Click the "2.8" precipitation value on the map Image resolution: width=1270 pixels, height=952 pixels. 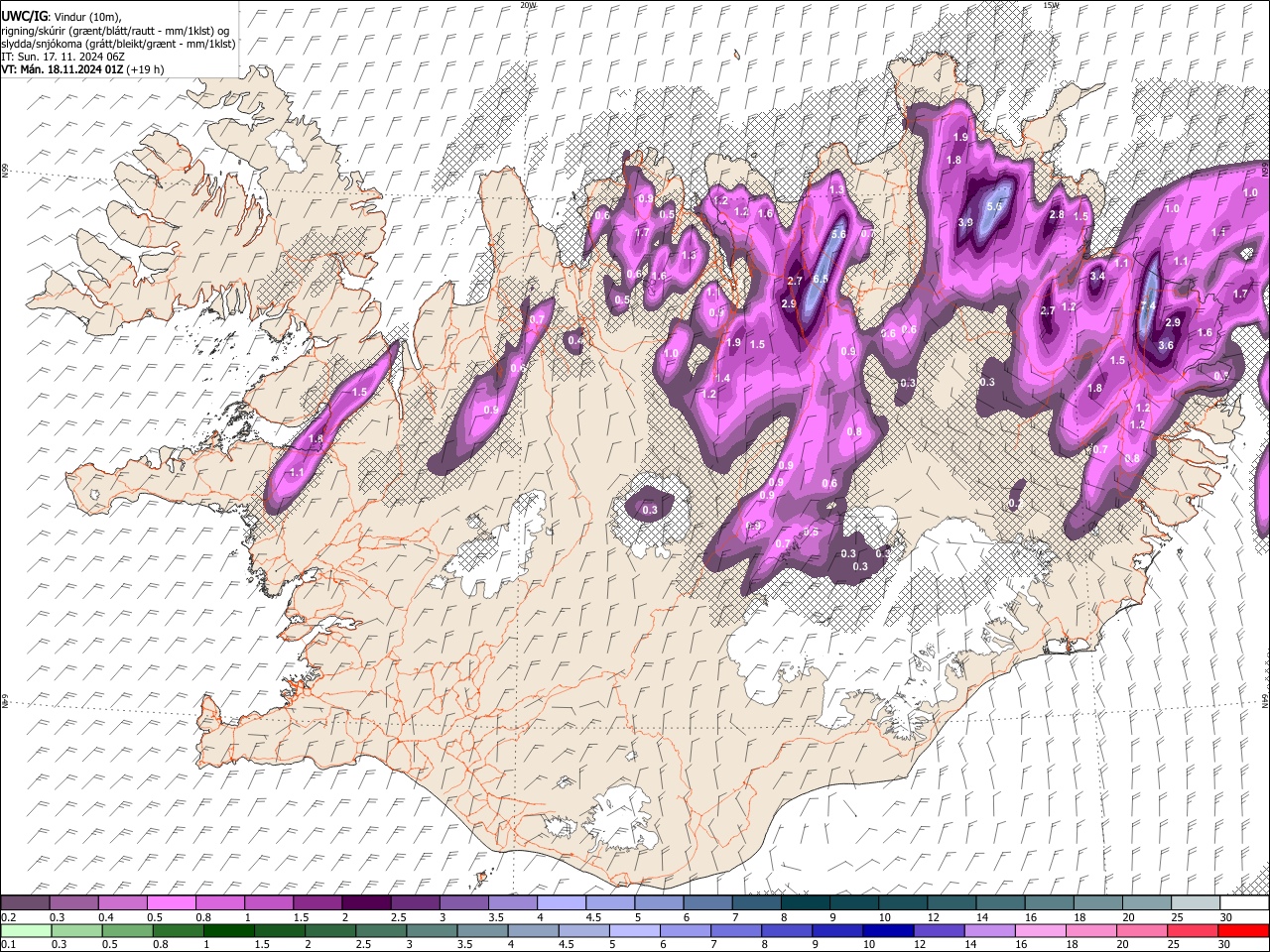1057,214
